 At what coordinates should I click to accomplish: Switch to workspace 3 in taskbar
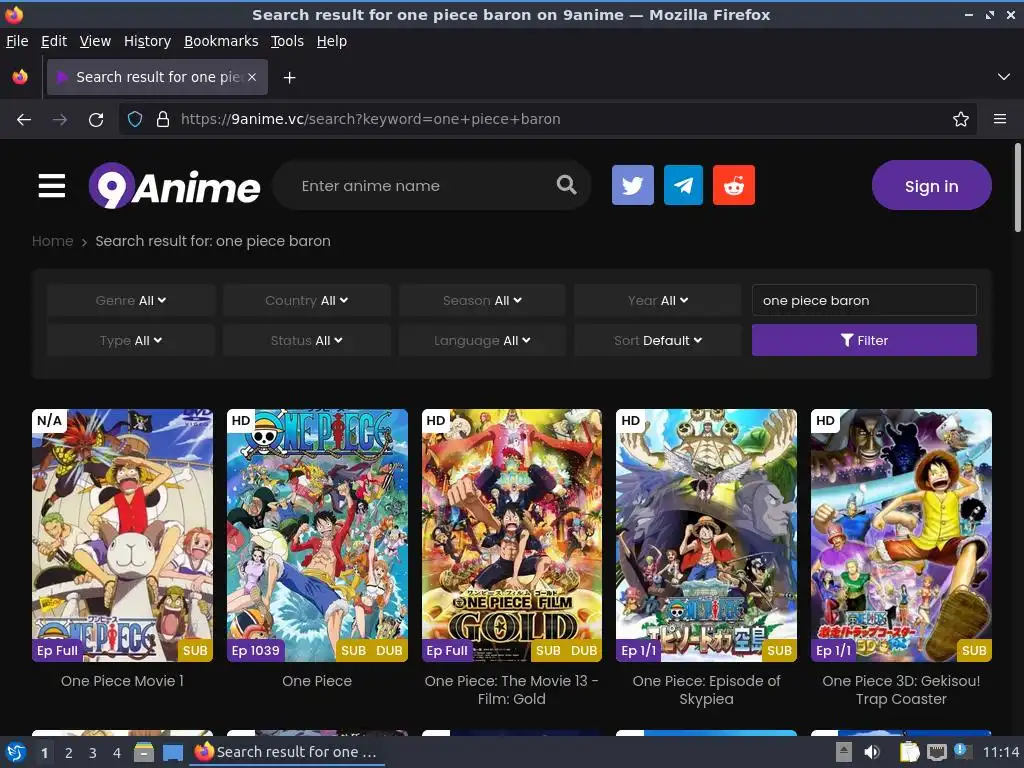coord(93,753)
